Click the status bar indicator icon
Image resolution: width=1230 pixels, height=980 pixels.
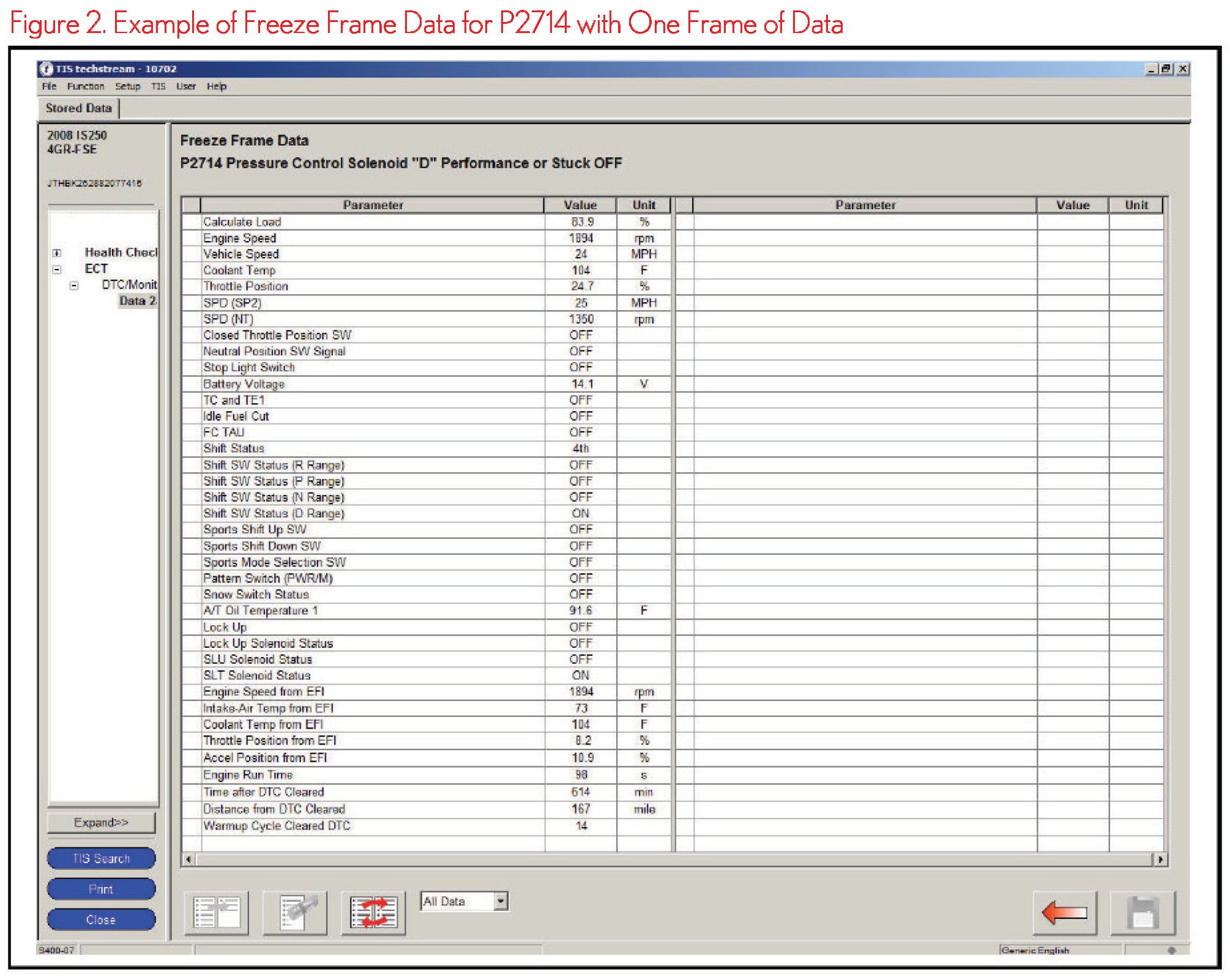pyautogui.click(x=1171, y=950)
